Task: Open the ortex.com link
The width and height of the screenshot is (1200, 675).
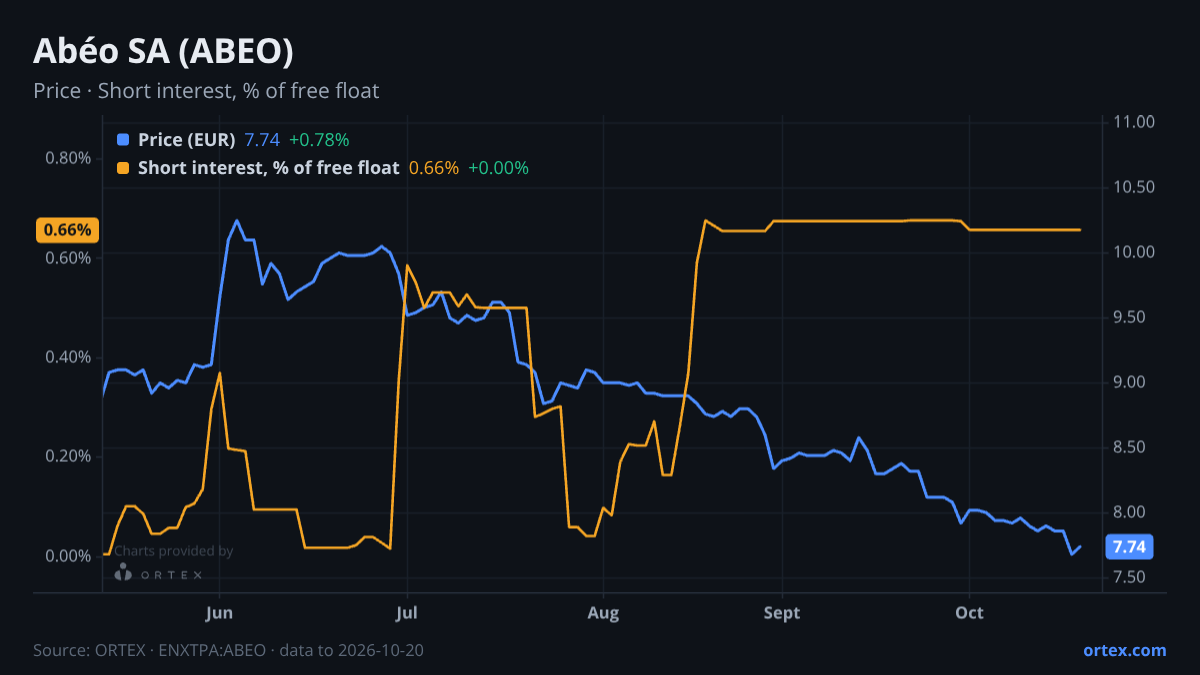Action: click(x=1125, y=650)
